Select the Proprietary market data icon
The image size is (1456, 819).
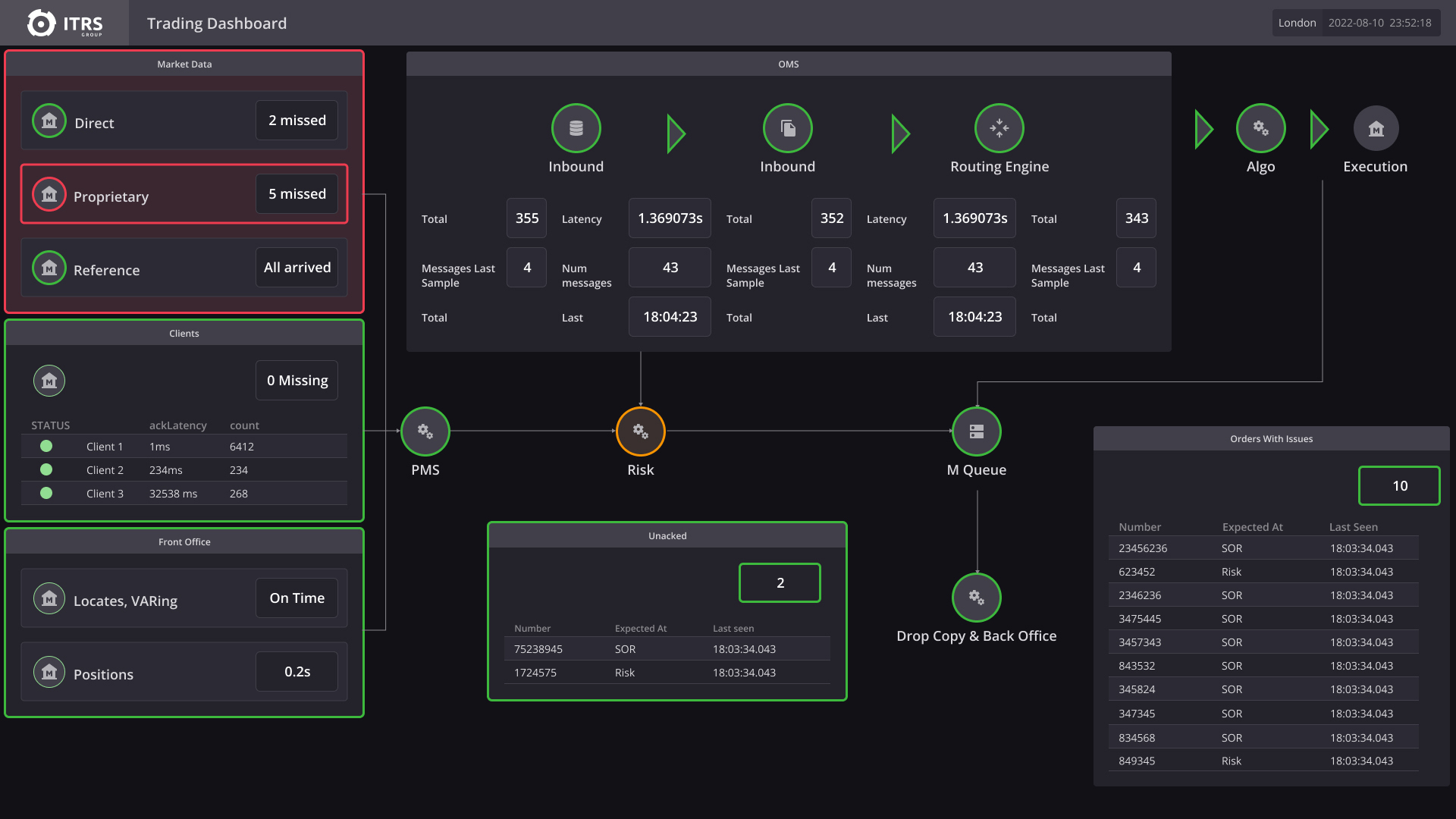49,194
